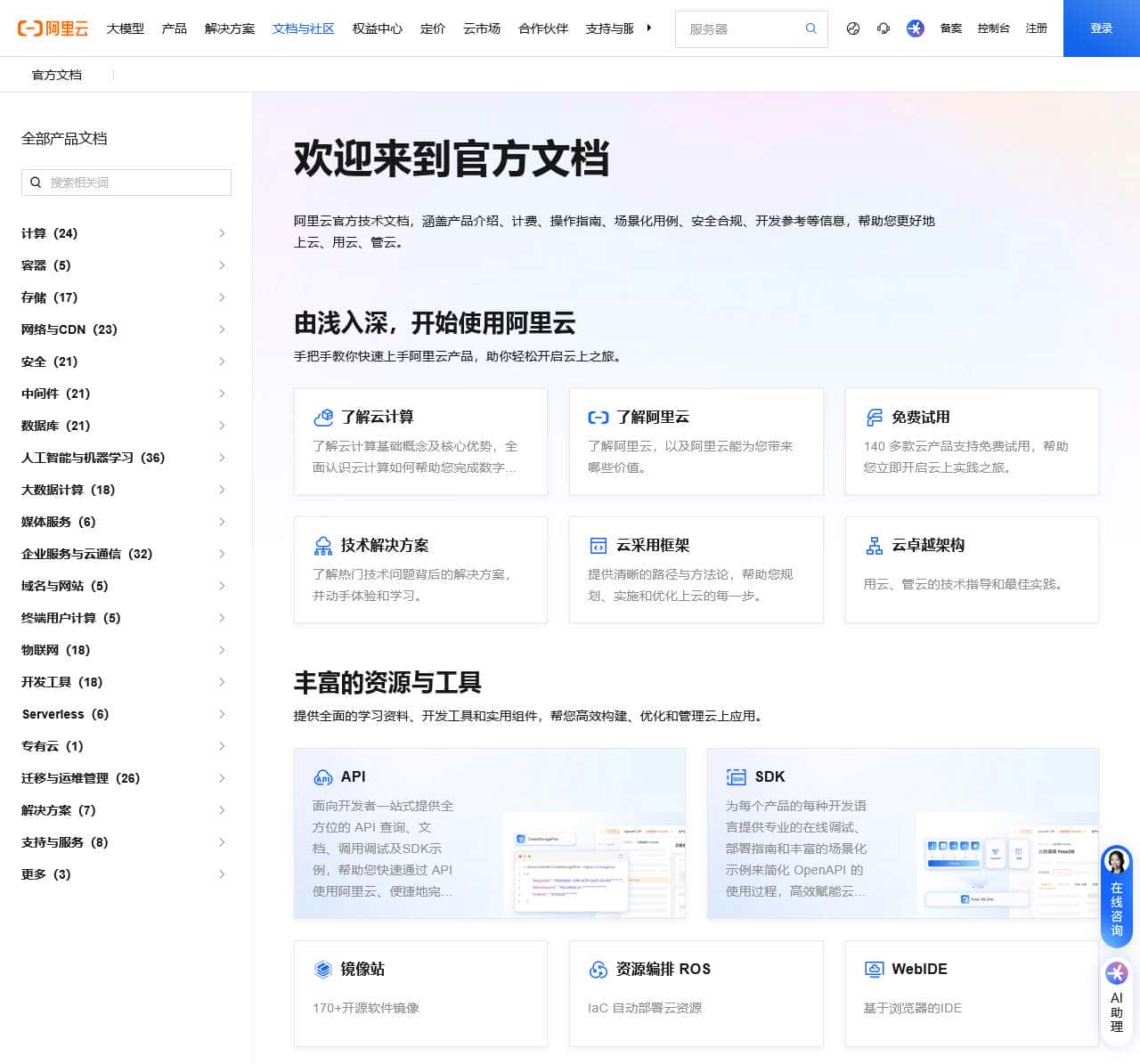Click the sidebar search input field
This screenshot has height=1064, width=1140.
tap(125, 182)
